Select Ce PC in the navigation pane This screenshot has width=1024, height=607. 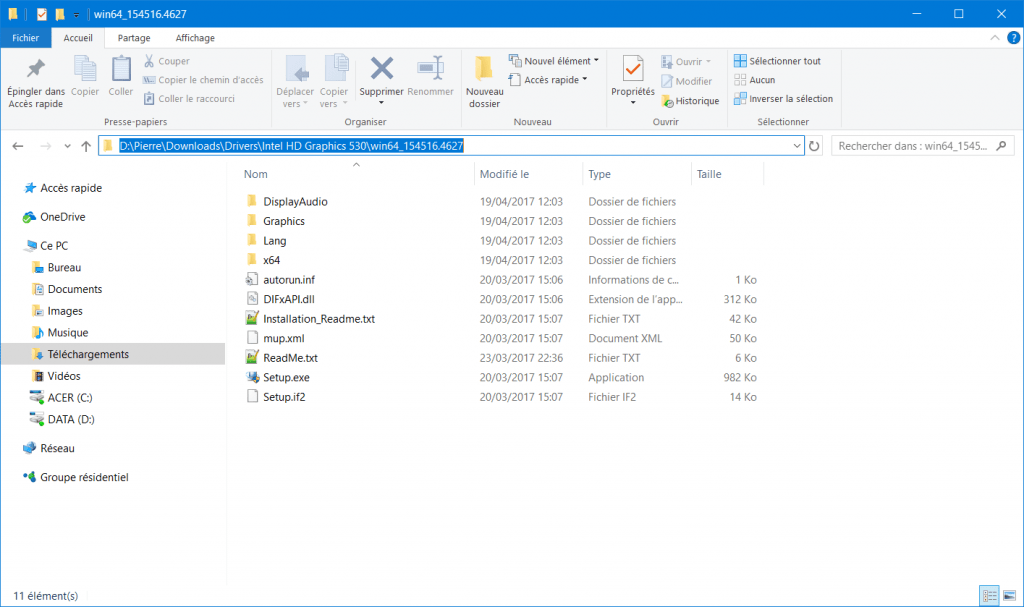54,246
